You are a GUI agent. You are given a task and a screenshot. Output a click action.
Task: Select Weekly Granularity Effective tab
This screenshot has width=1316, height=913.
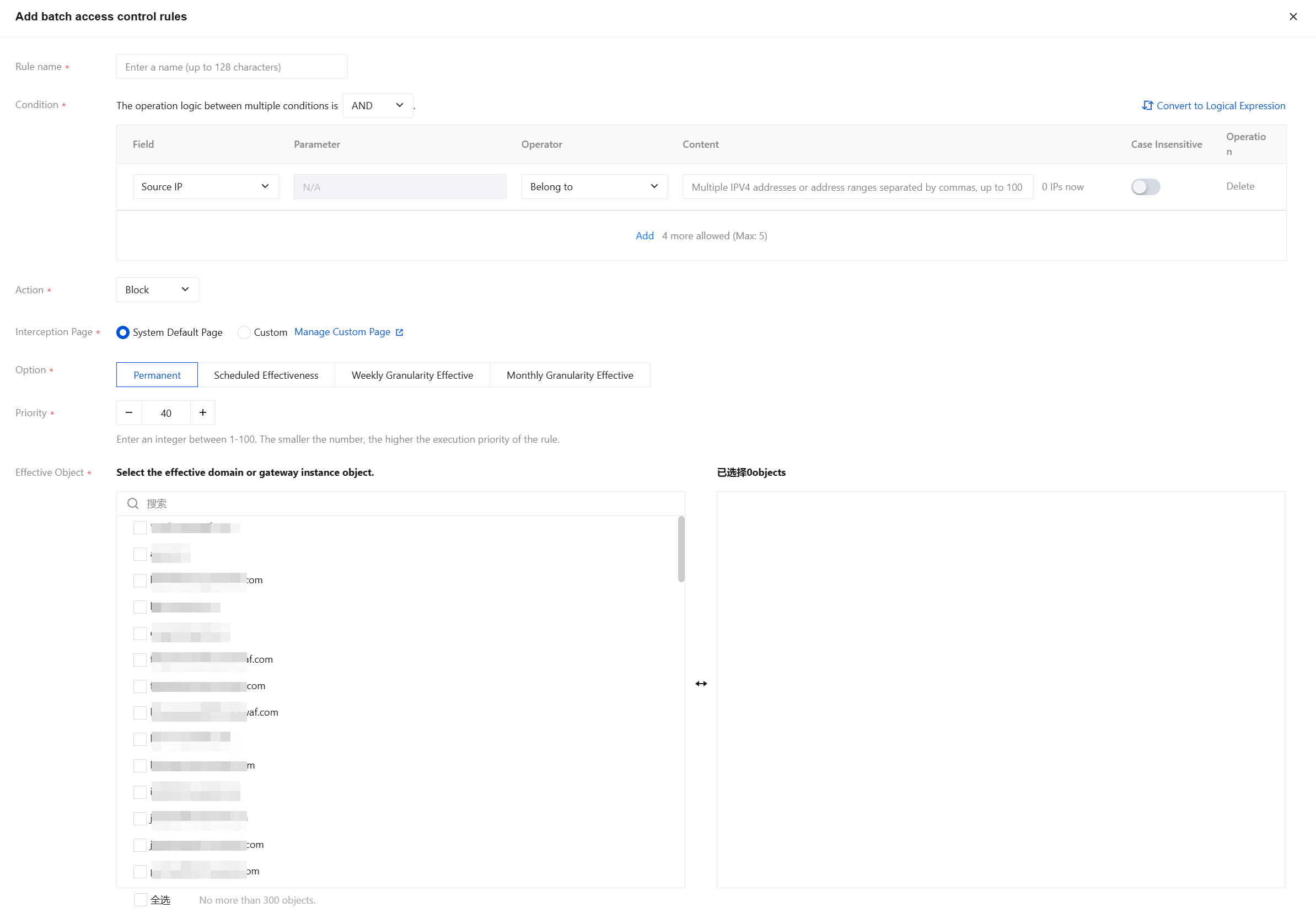pyautogui.click(x=412, y=375)
